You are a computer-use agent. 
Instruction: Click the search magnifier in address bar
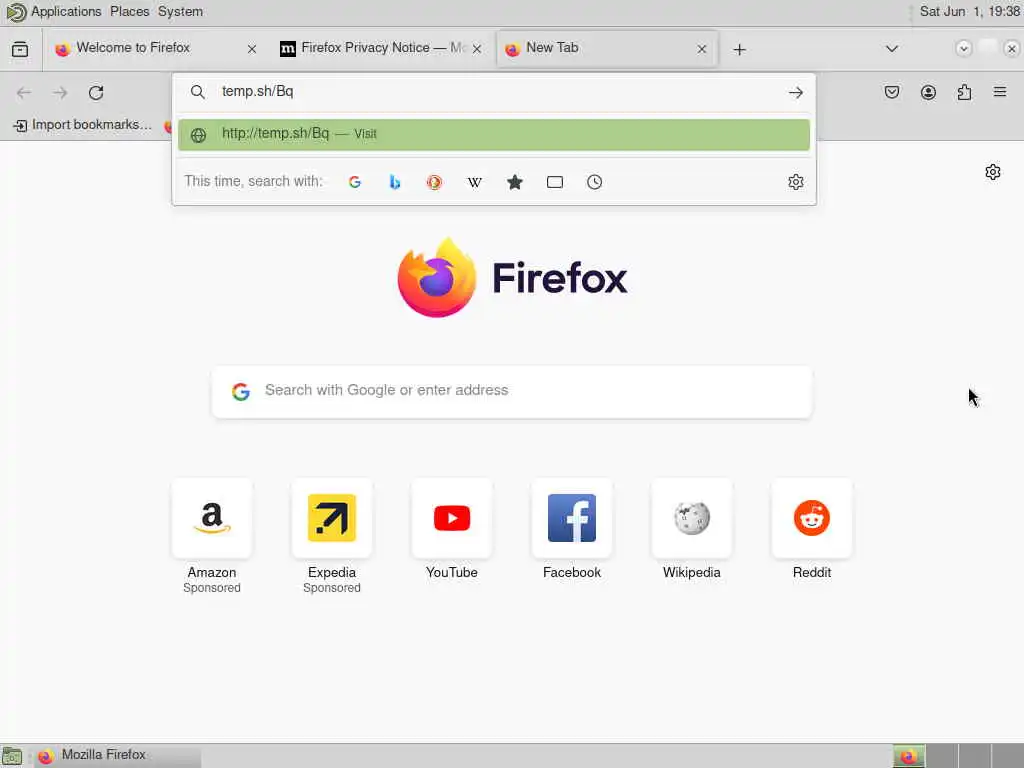[x=198, y=92]
